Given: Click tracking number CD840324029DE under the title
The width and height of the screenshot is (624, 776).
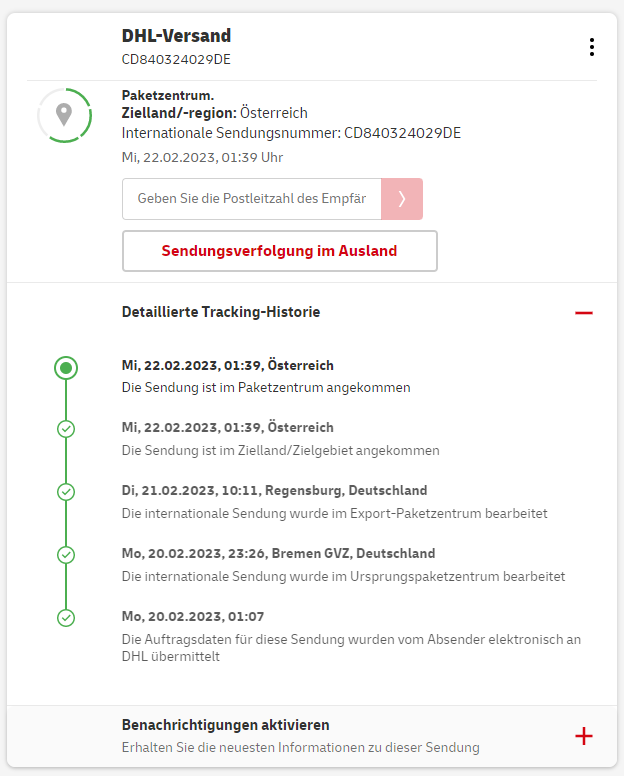Looking at the screenshot, I should pyautogui.click(x=176, y=59).
